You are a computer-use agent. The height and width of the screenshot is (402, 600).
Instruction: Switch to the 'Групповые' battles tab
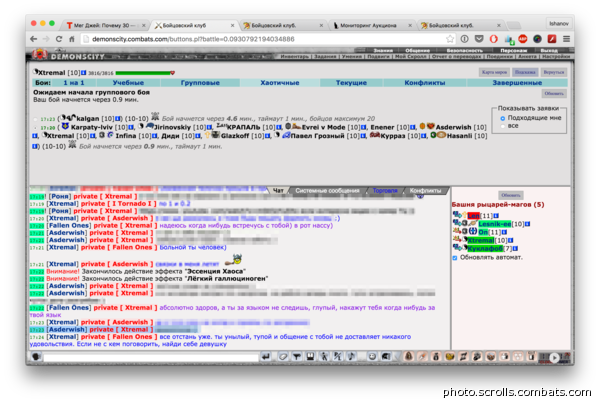click(x=200, y=83)
